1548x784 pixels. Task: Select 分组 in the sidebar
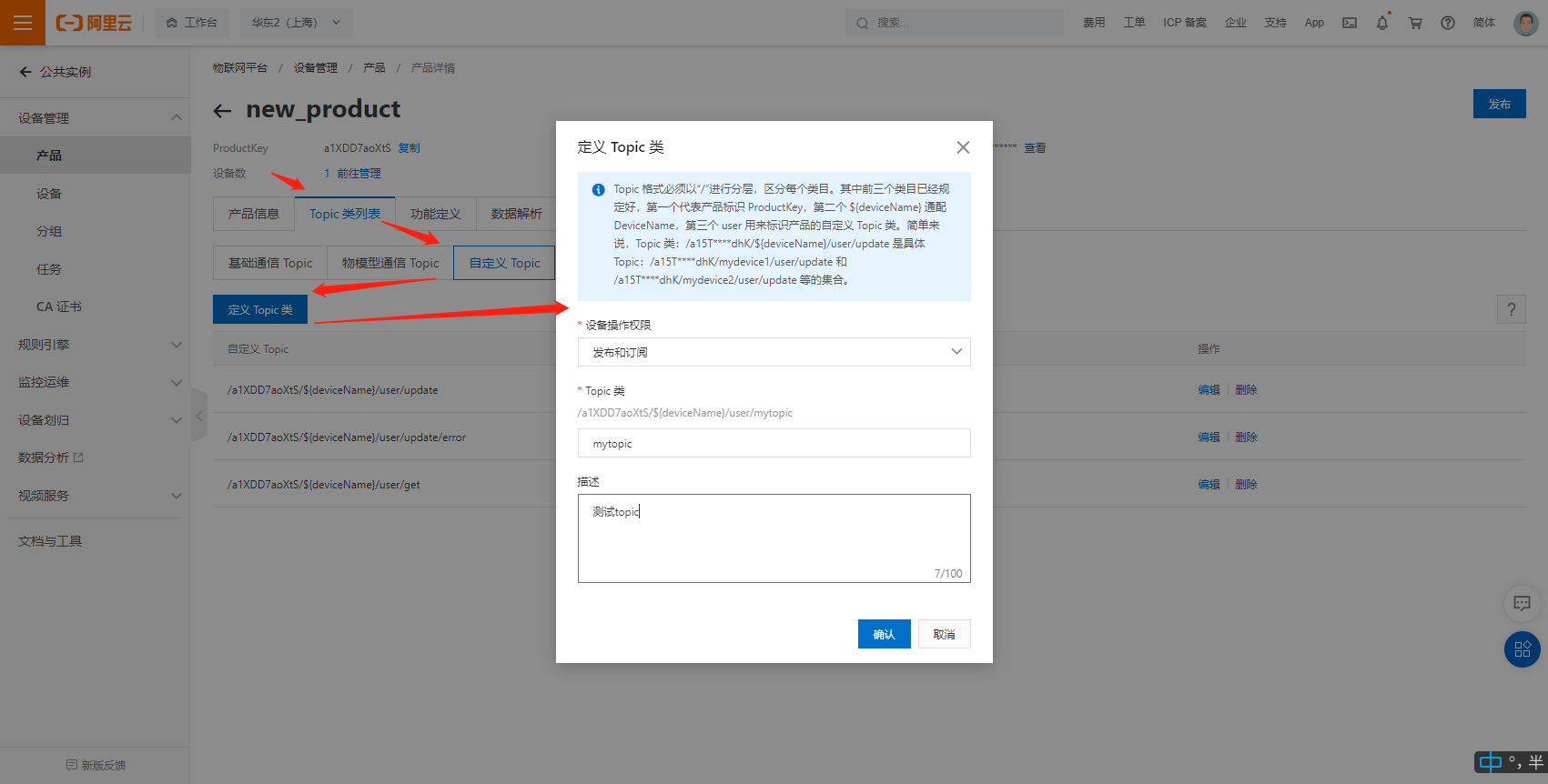(x=96, y=231)
